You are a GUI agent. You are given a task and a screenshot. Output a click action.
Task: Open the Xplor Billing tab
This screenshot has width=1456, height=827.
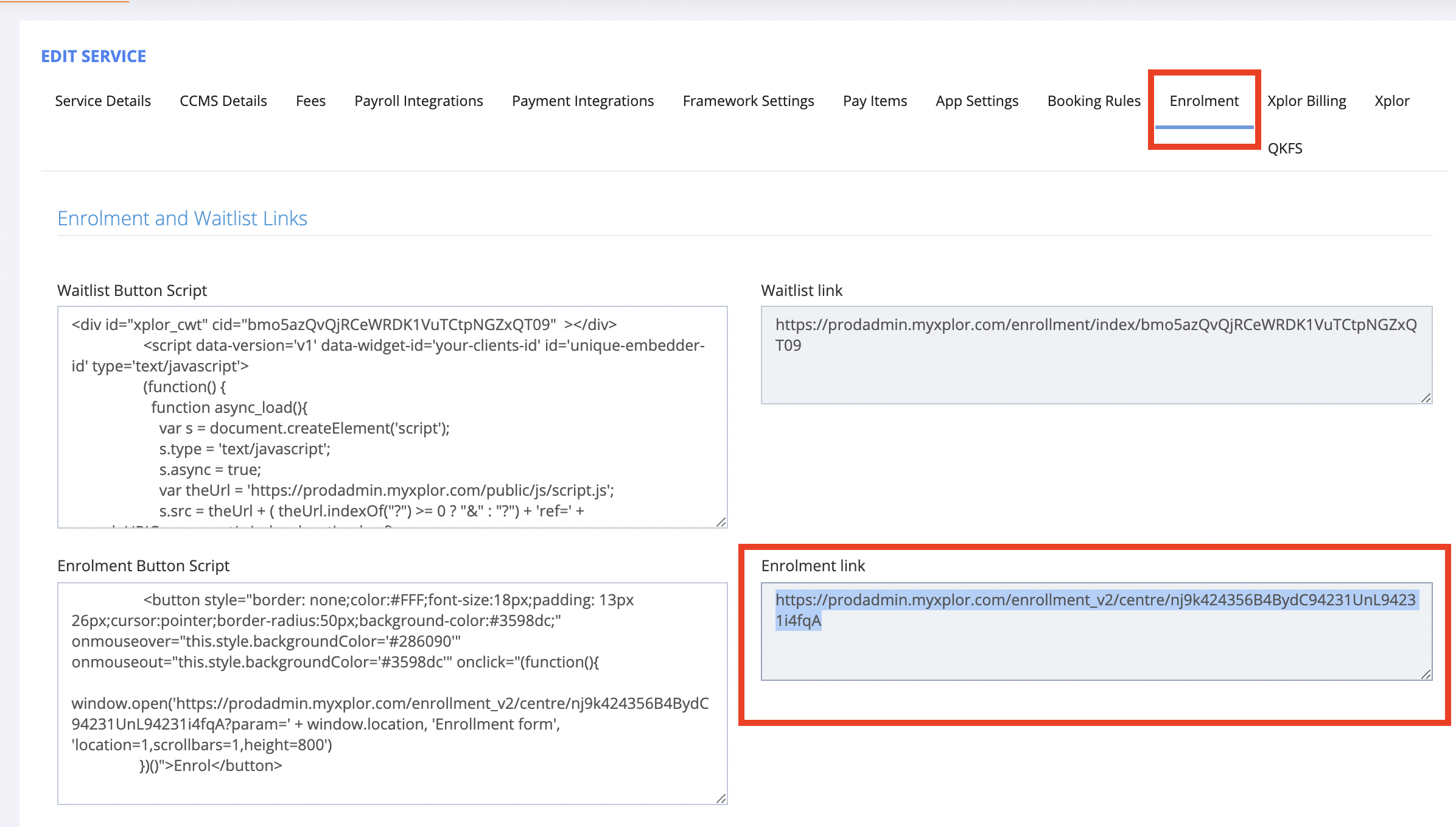pos(1307,100)
